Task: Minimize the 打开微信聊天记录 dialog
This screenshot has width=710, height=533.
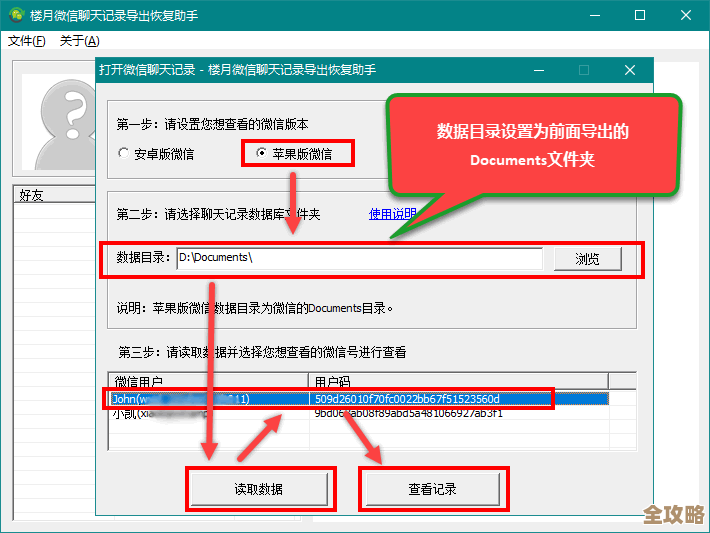Action: tap(539, 70)
